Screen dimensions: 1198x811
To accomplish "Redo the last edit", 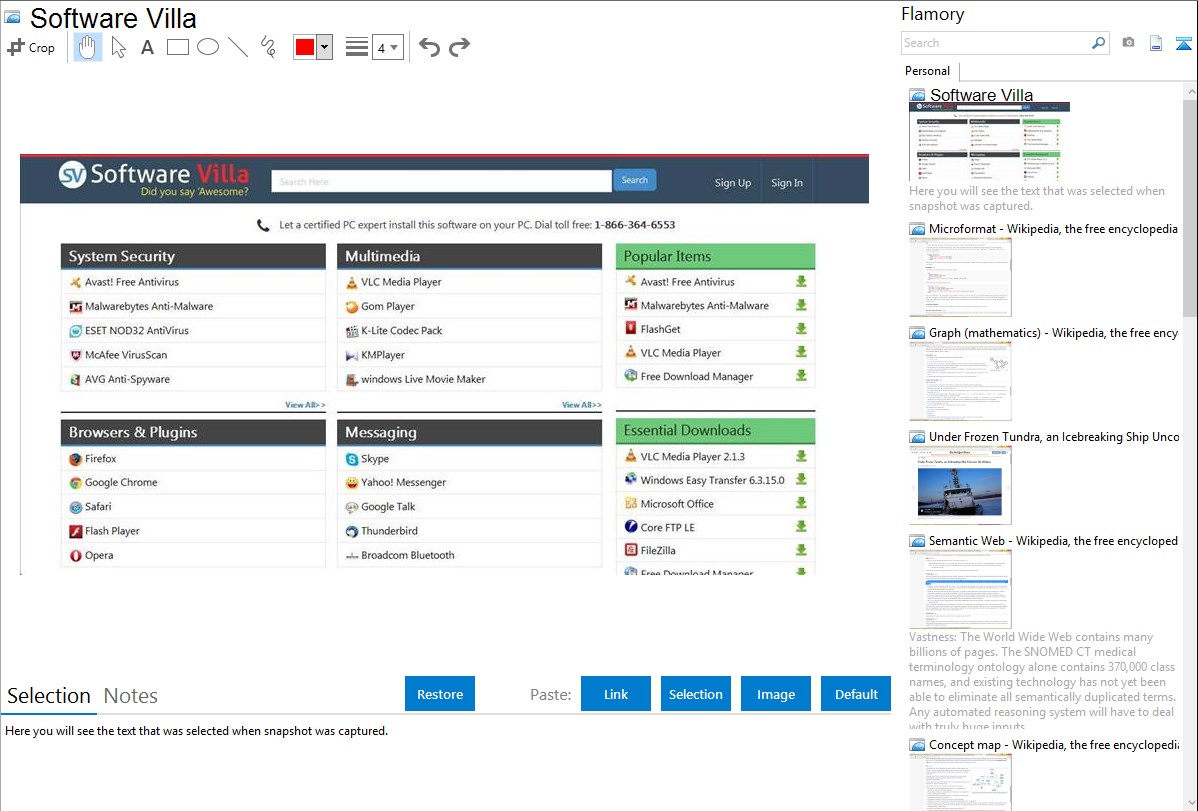I will (x=459, y=47).
